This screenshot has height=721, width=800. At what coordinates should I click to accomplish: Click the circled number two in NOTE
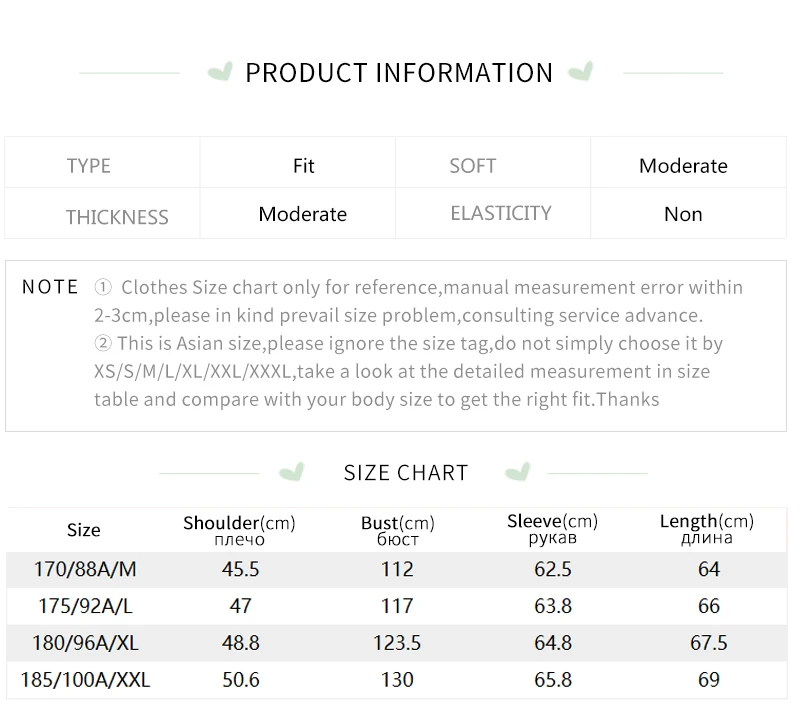click(103, 344)
